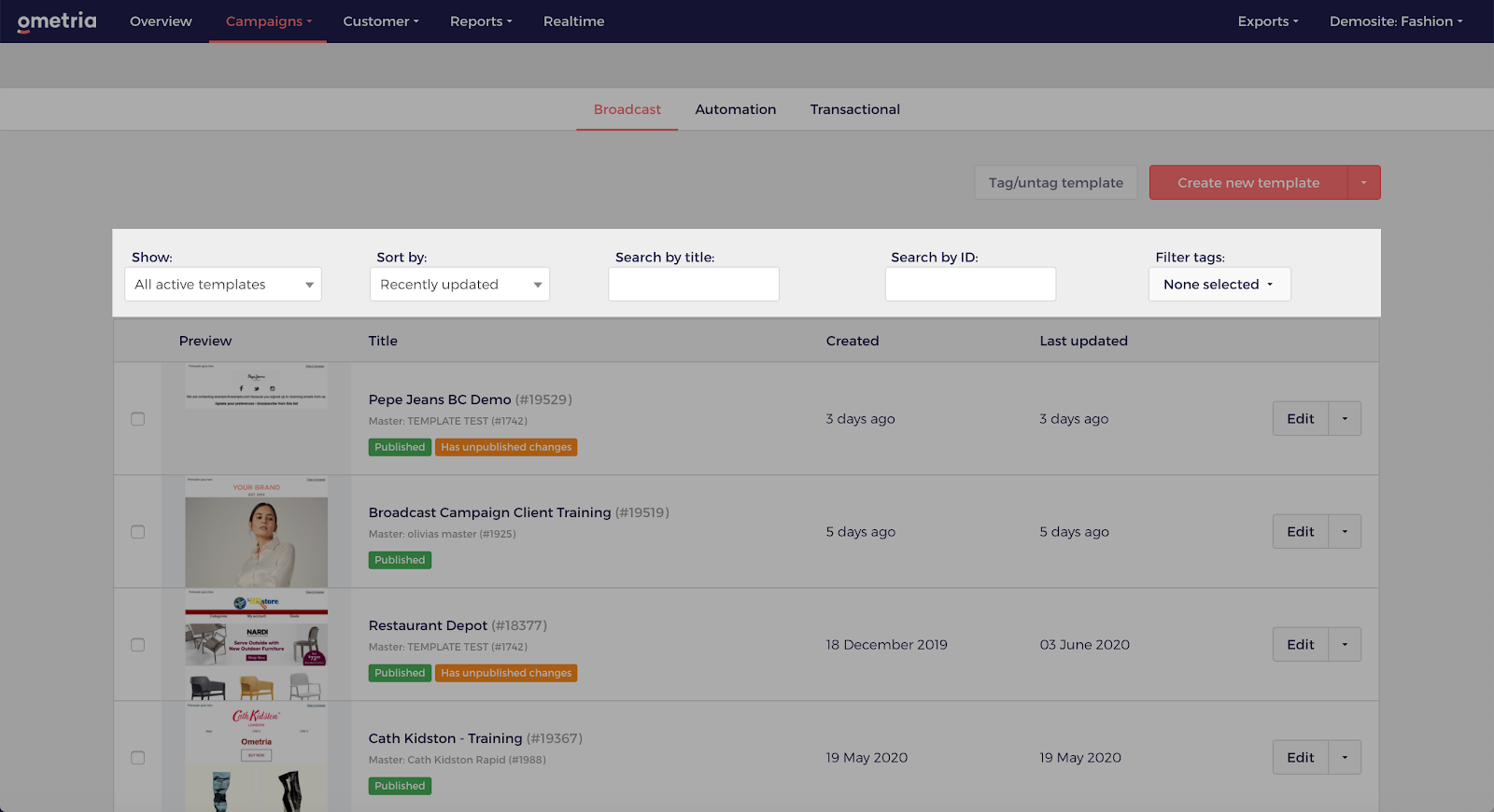This screenshot has height=812, width=1494.
Task: Tick the Cath Kidston - Training checkbox
Action: click(138, 758)
